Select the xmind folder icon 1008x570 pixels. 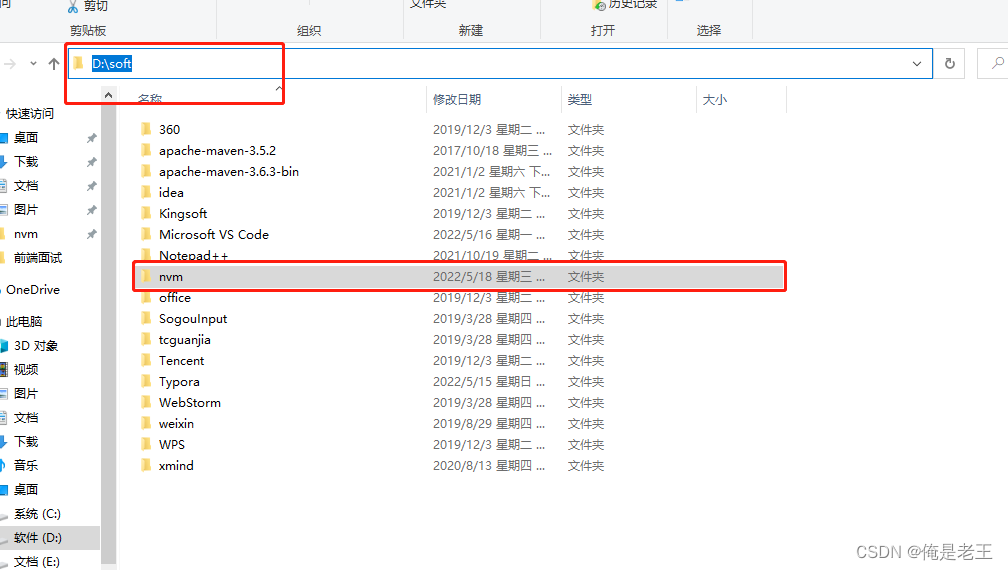click(146, 465)
